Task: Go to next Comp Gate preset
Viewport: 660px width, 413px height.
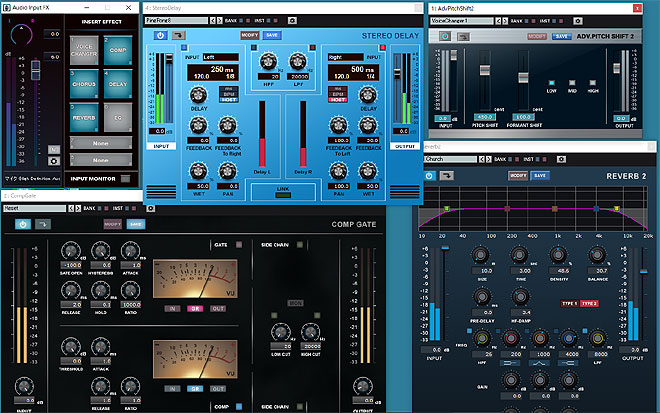Action: [x=78, y=208]
